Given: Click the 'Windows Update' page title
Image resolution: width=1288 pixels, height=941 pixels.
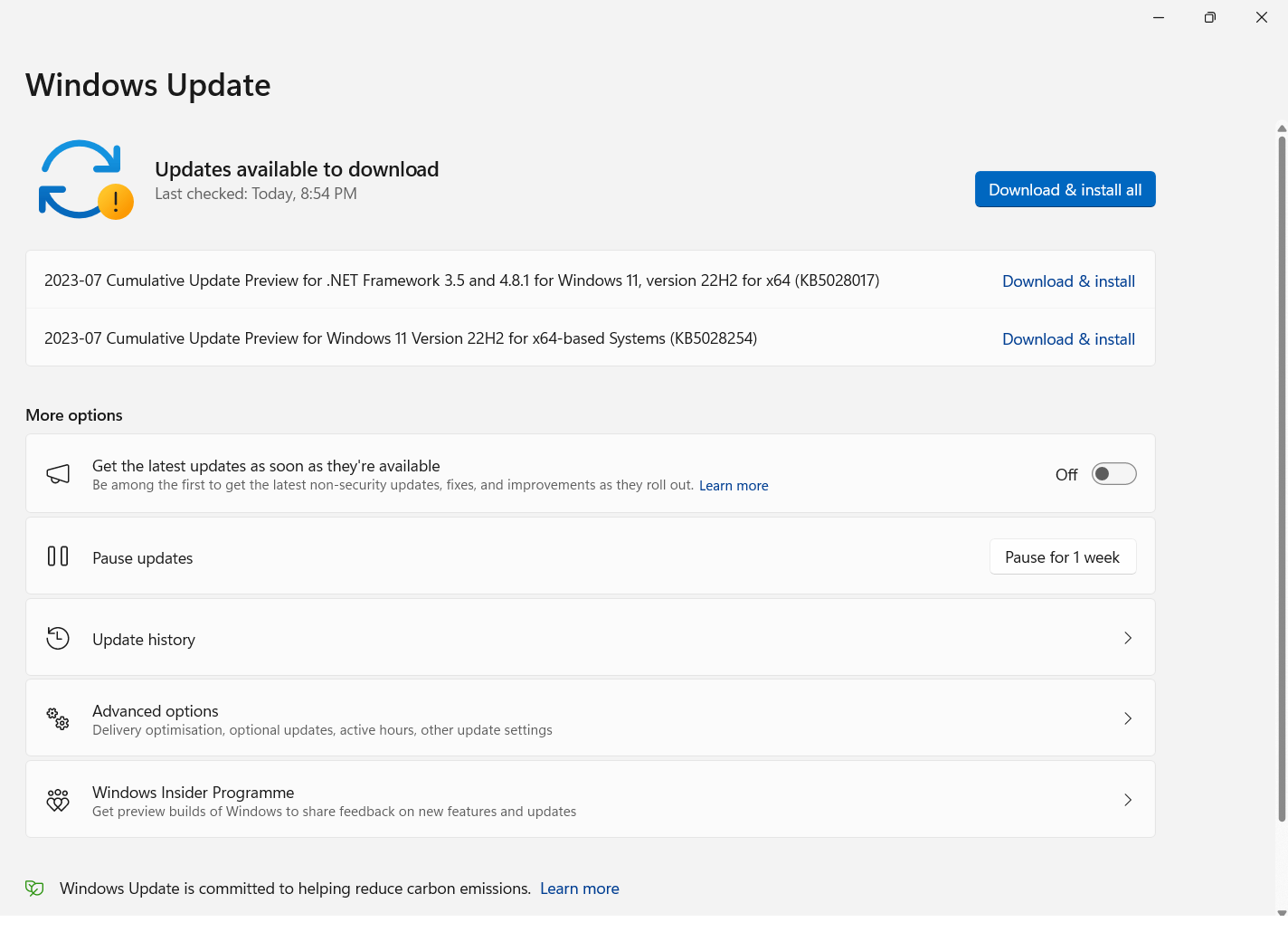Looking at the screenshot, I should (148, 85).
